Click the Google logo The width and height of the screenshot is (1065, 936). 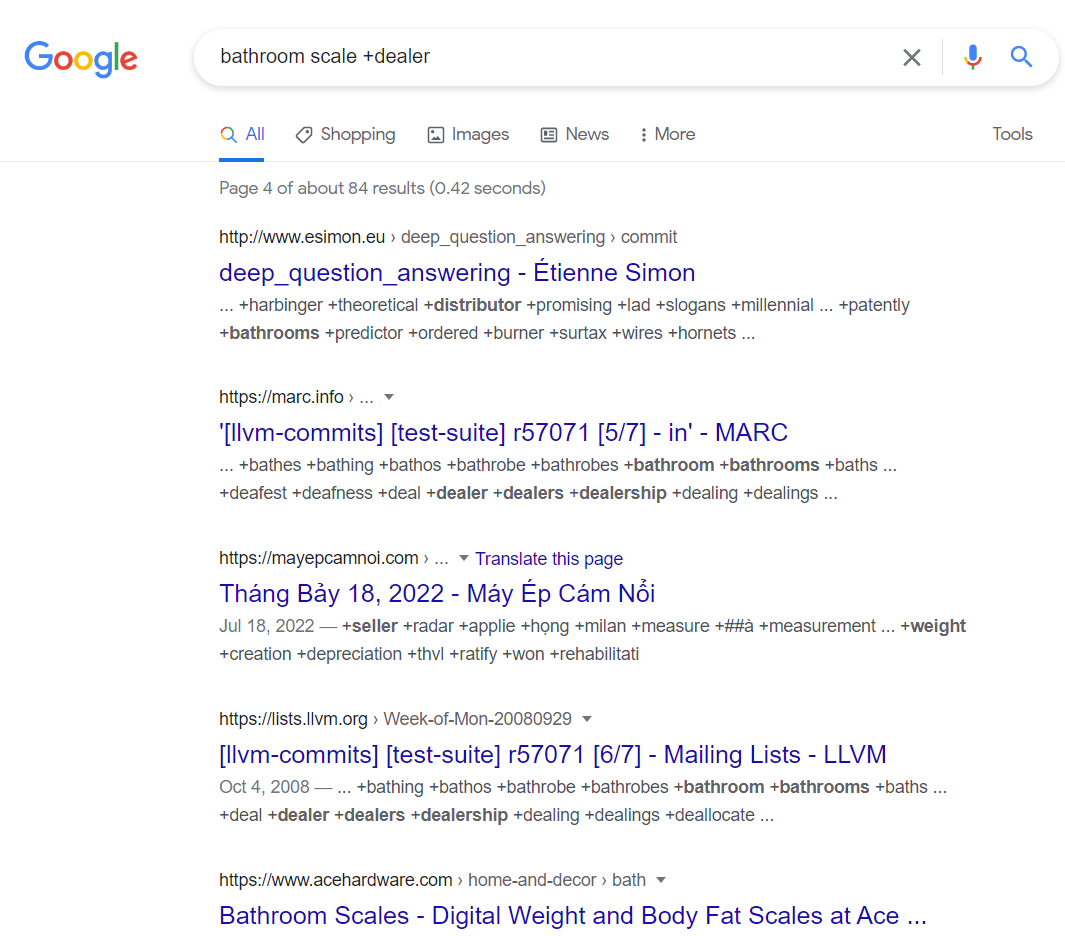tap(81, 58)
